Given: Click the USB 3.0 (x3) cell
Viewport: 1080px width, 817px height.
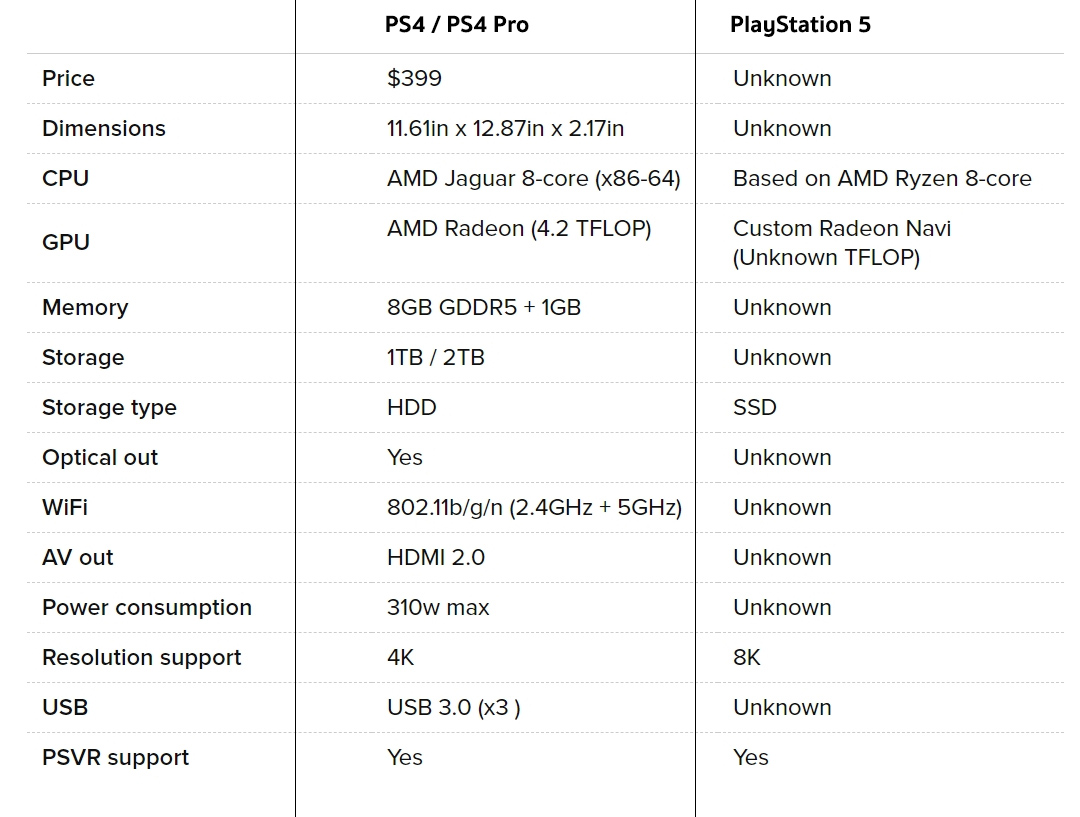Looking at the screenshot, I should click(453, 707).
